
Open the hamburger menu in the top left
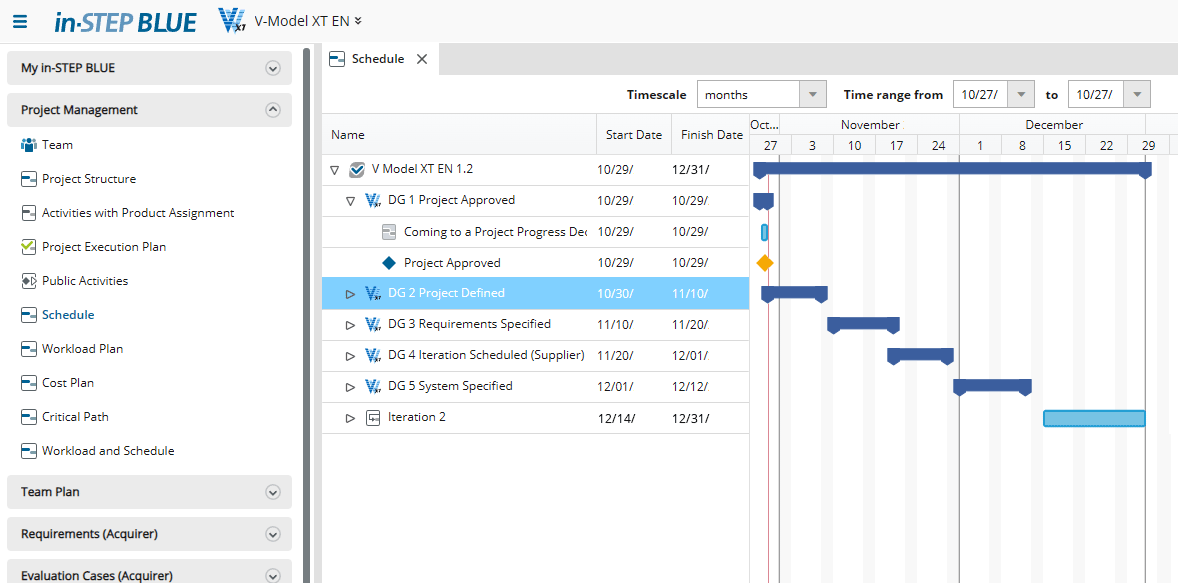click(x=20, y=21)
